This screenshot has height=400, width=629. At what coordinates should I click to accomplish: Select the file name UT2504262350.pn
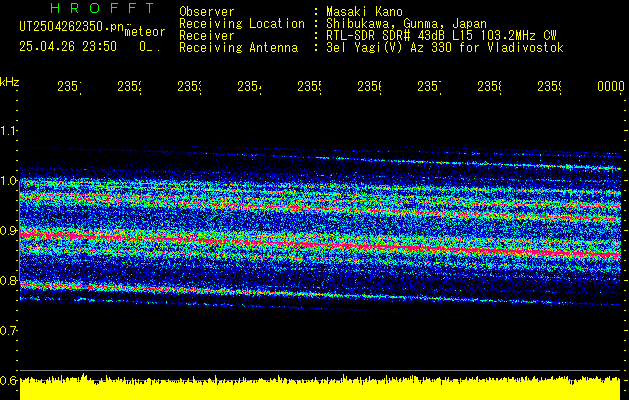[72, 26]
